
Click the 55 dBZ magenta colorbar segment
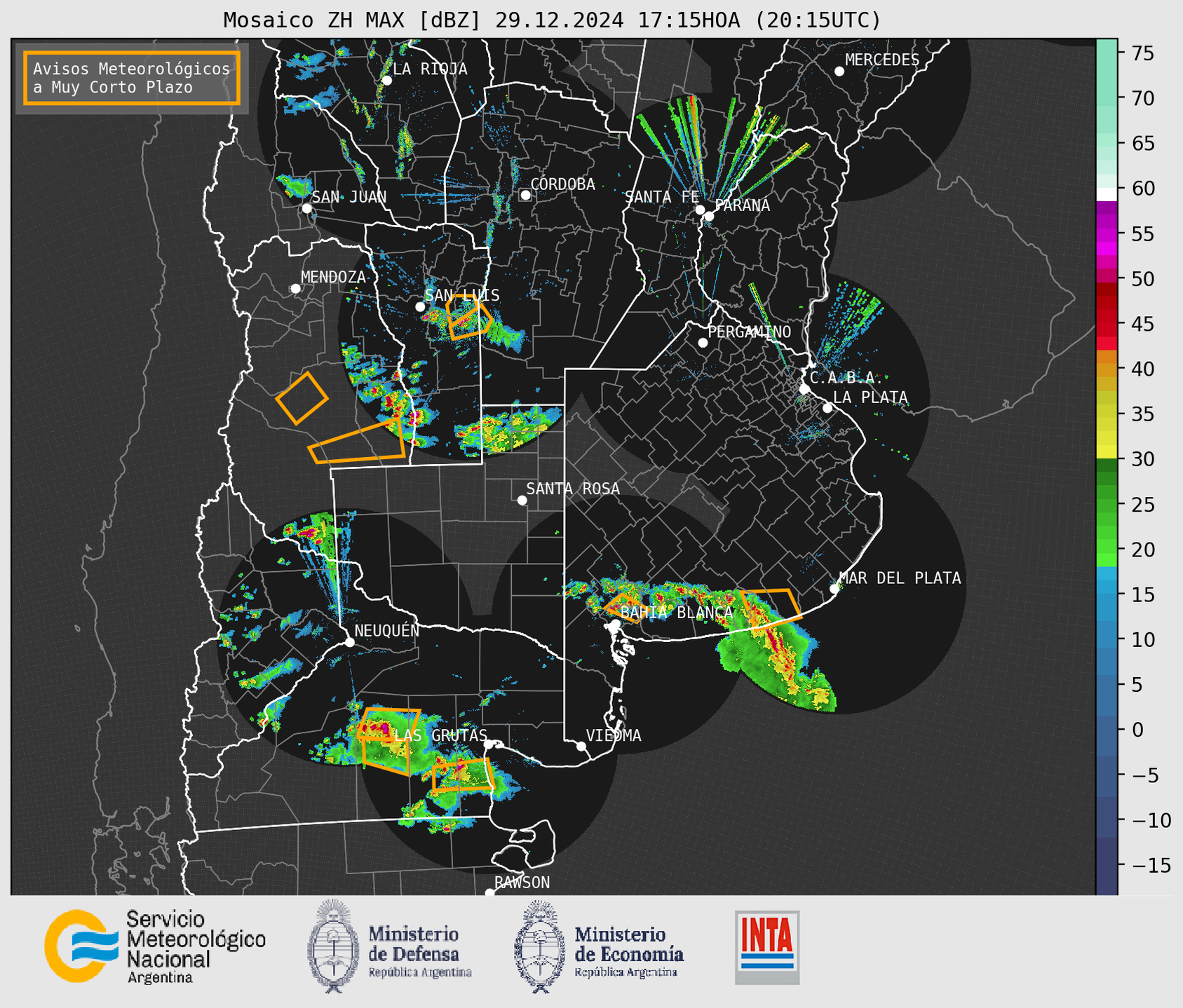(x=1107, y=234)
